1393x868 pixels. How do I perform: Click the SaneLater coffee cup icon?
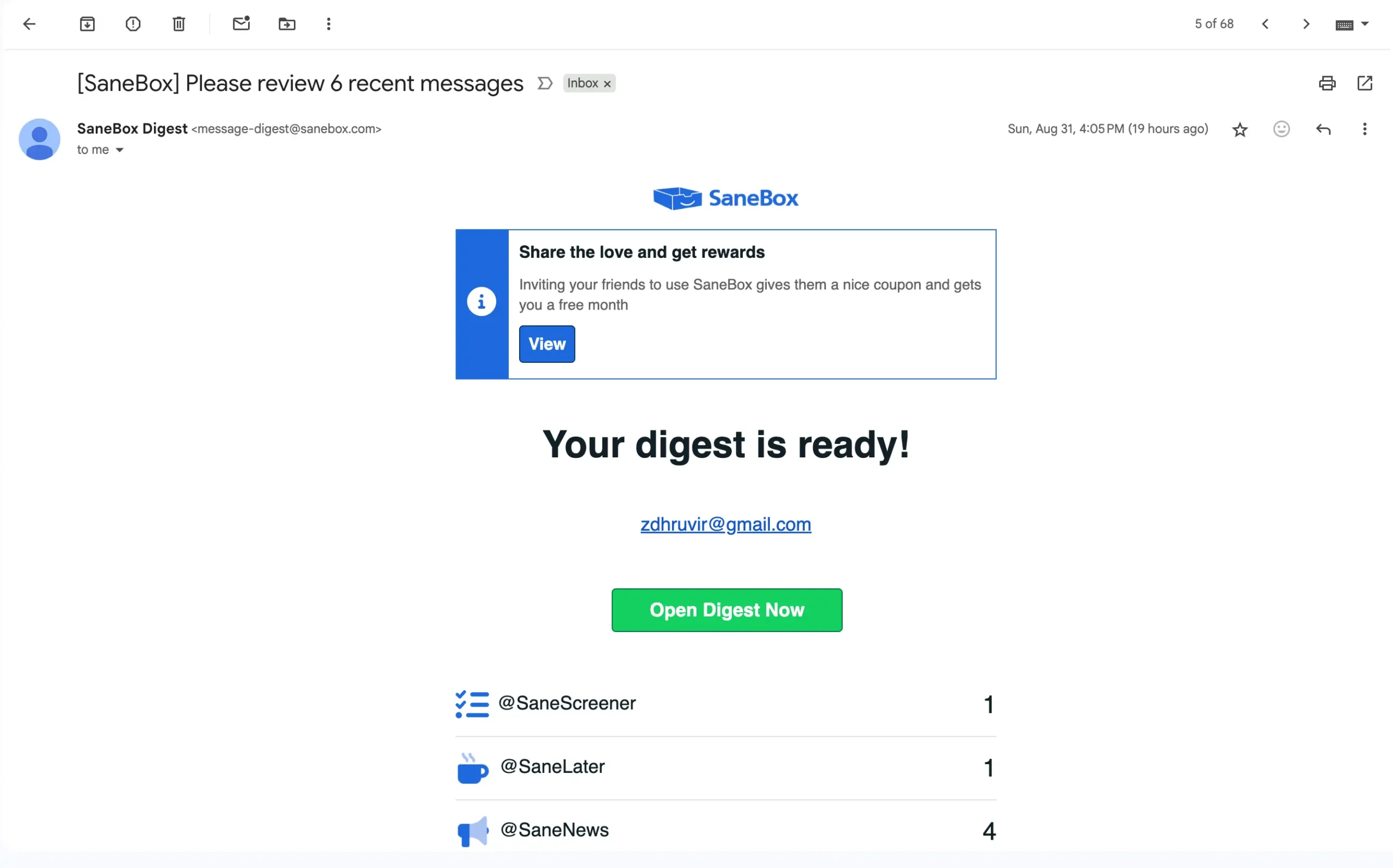(472, 768)
